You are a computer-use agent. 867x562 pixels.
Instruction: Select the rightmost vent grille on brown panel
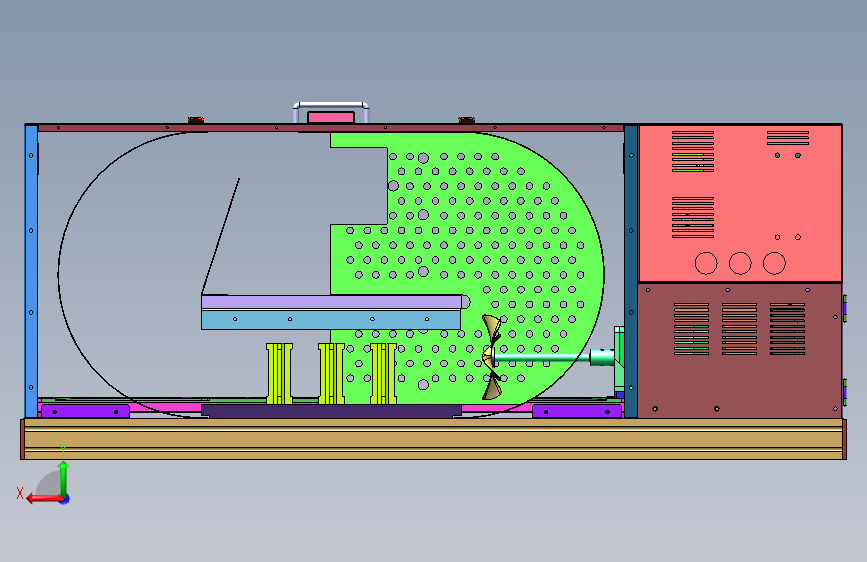coord(787,329)
